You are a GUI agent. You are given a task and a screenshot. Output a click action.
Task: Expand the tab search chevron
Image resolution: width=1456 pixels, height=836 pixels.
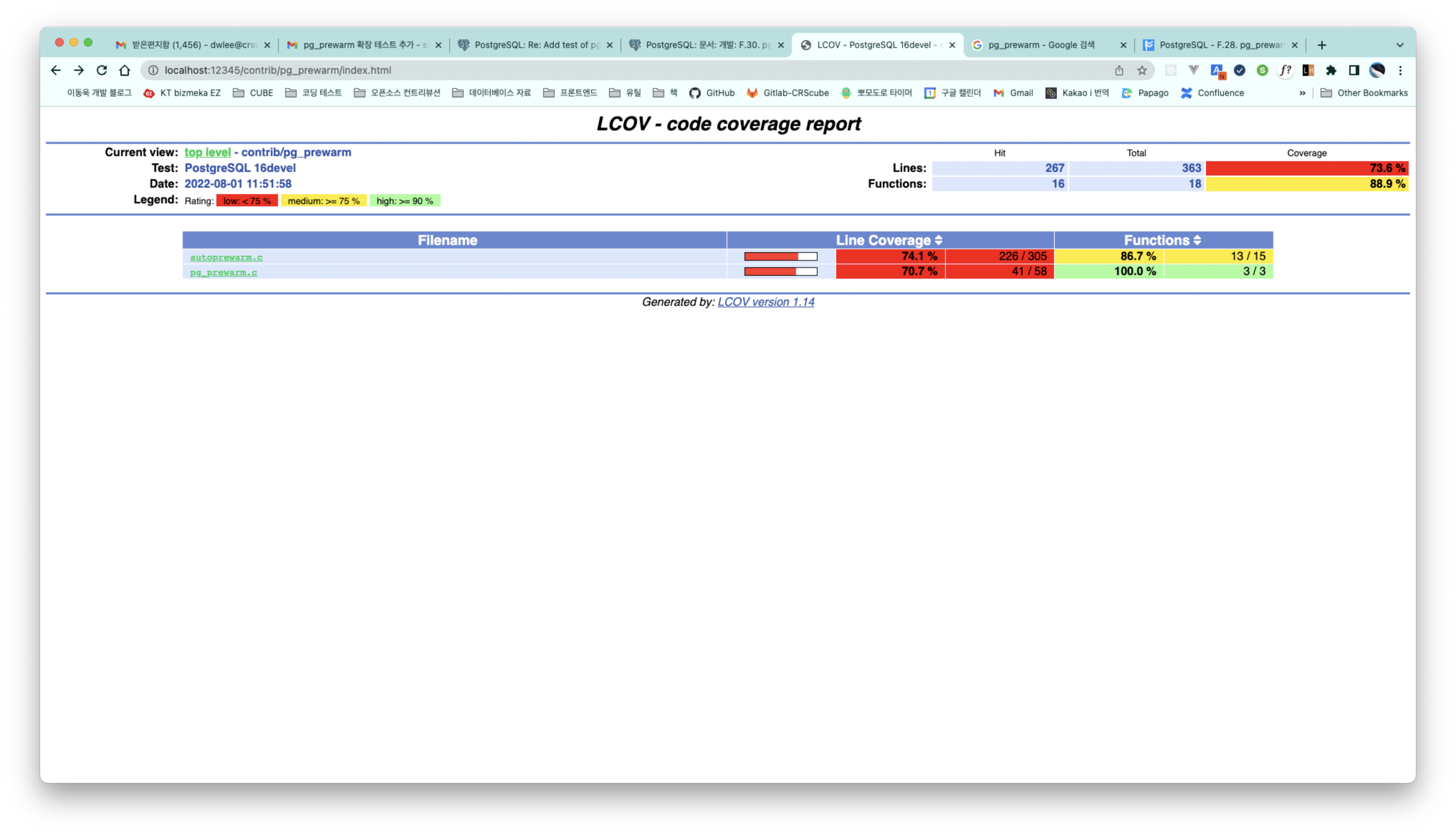point(1400,45)
